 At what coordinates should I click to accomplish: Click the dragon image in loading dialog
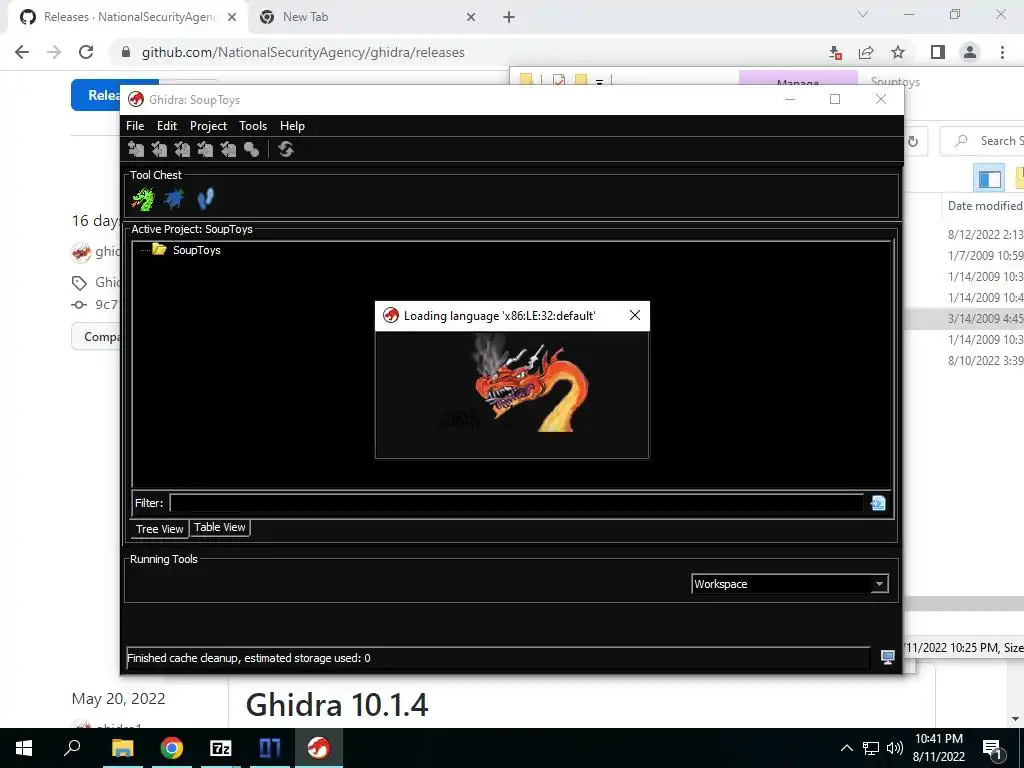[x=530, y=383]
